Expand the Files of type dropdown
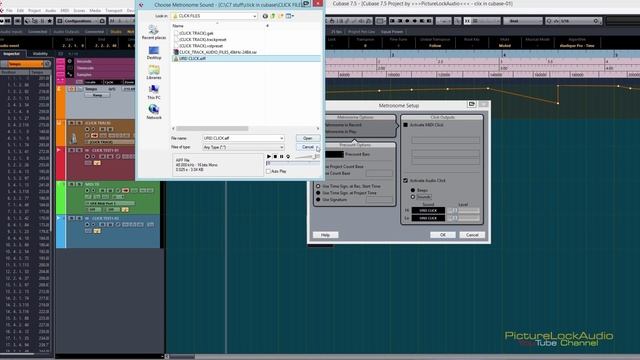The width and height of the screenshot is (640, 360). [x=281, y=147]
